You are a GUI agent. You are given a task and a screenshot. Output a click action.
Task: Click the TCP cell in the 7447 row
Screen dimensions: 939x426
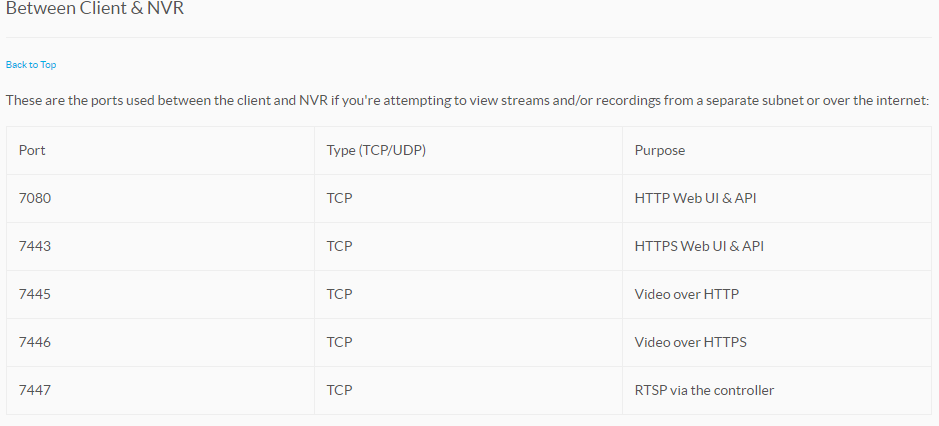(x=340, y=390)
